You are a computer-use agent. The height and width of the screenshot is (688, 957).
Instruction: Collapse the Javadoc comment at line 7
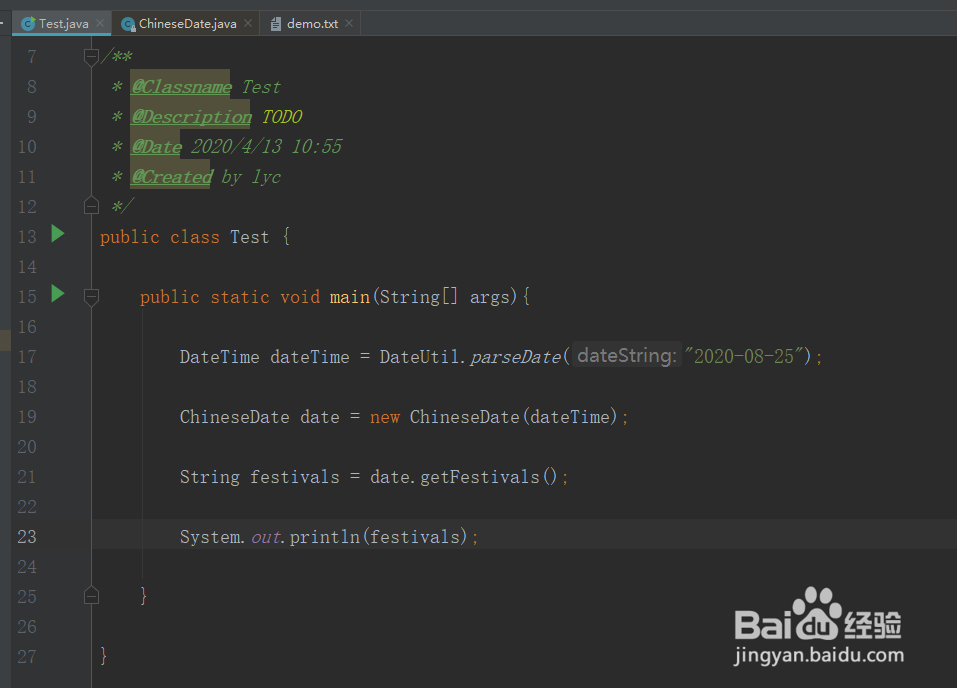(x=91, y=57)
